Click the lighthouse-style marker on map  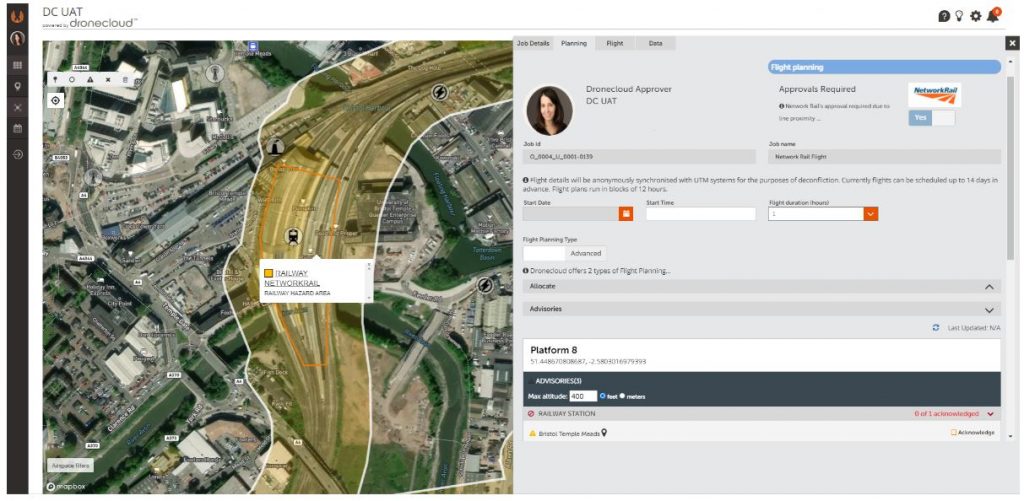tap(275, 147)
